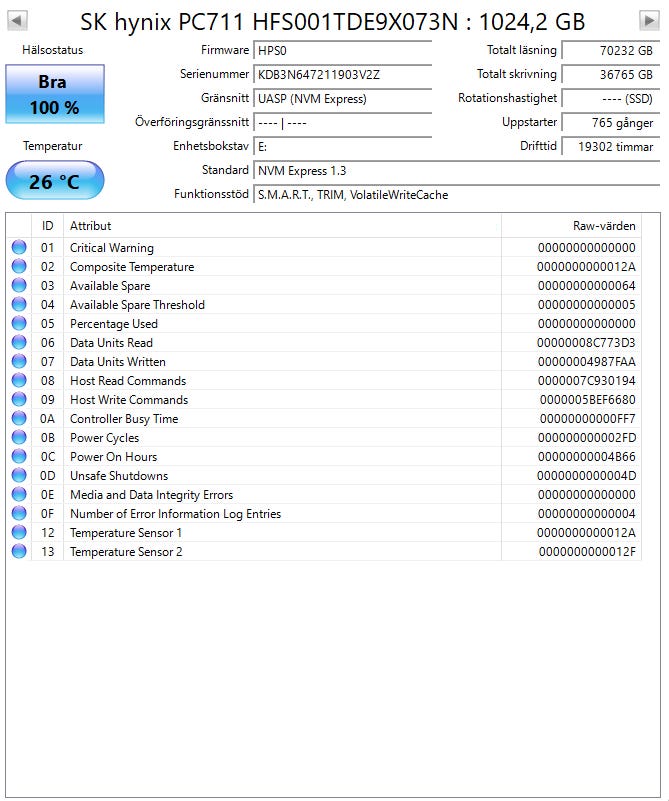
Task: Click the Totalt läsning value 70232 GB
Action: [x=611, y=51]
